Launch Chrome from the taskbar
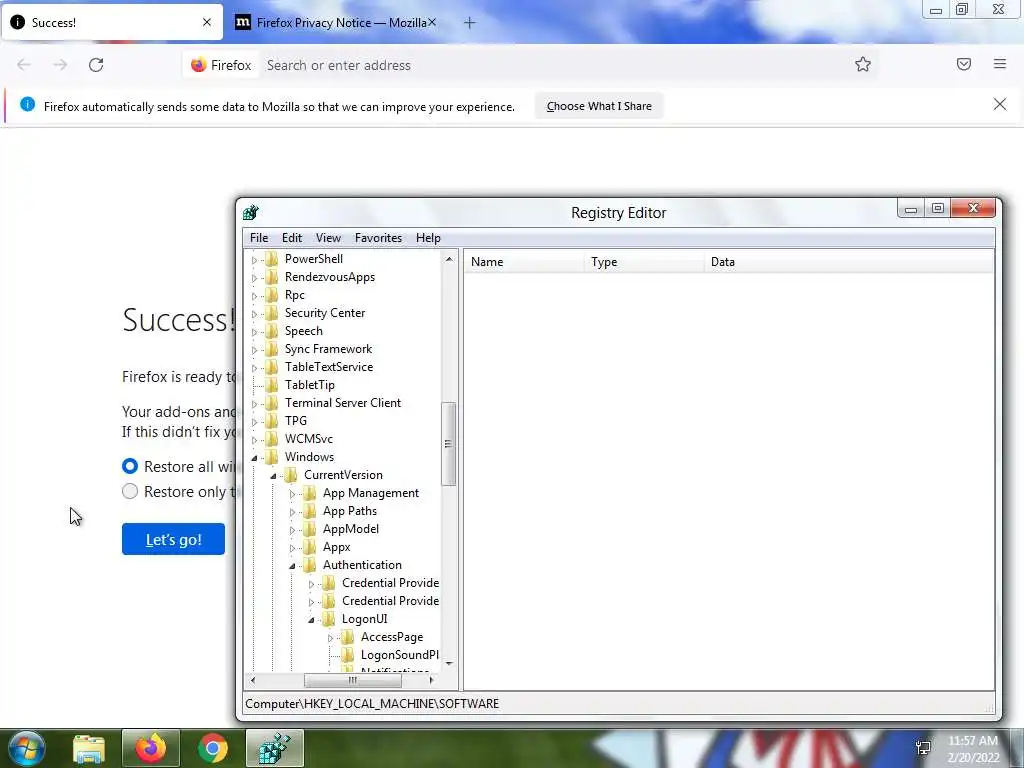Viewport: 1024px width, 768px height. click(x=212, y=749)
